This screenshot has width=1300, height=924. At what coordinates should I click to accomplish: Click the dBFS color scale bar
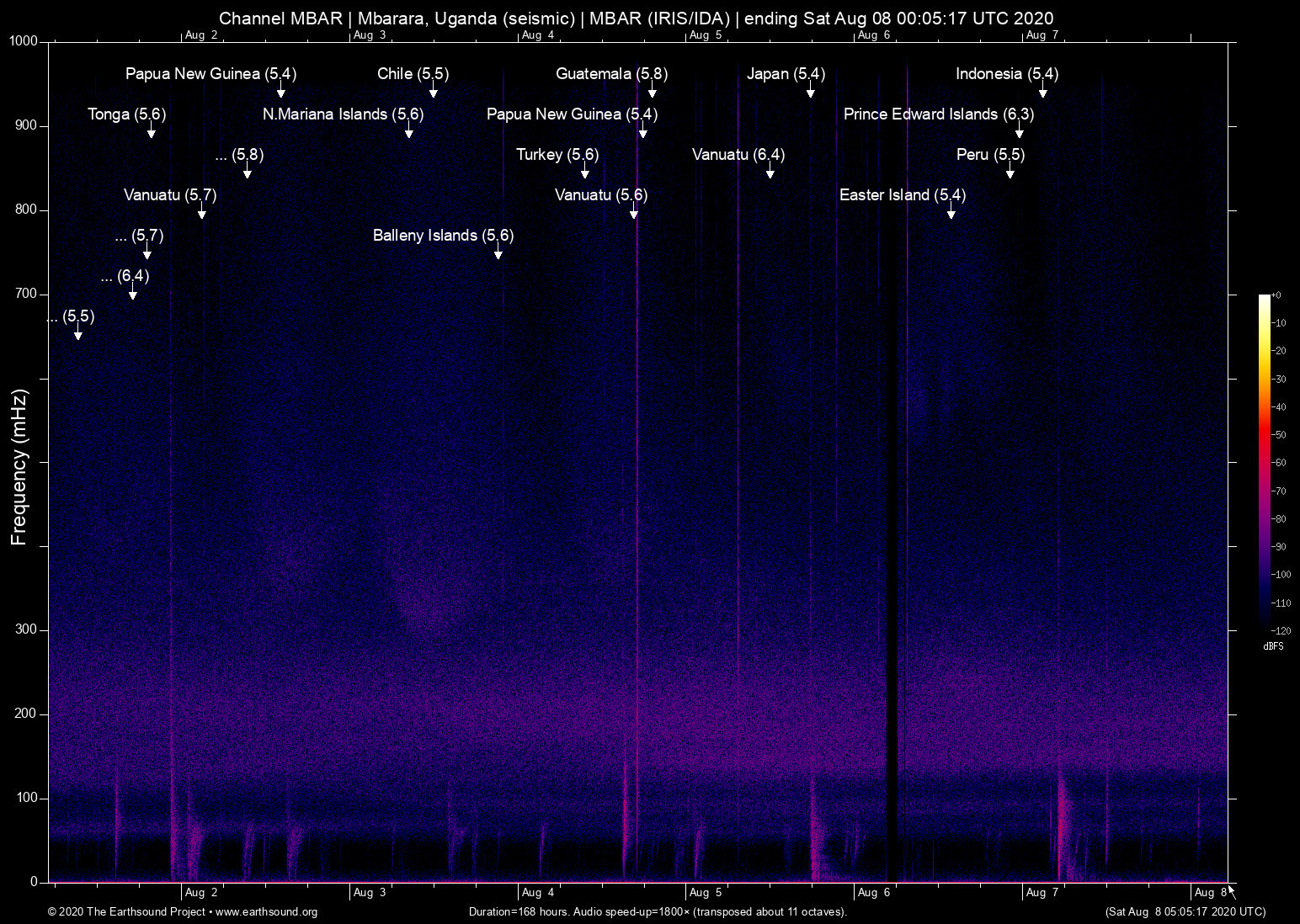tap(1264, 461)
